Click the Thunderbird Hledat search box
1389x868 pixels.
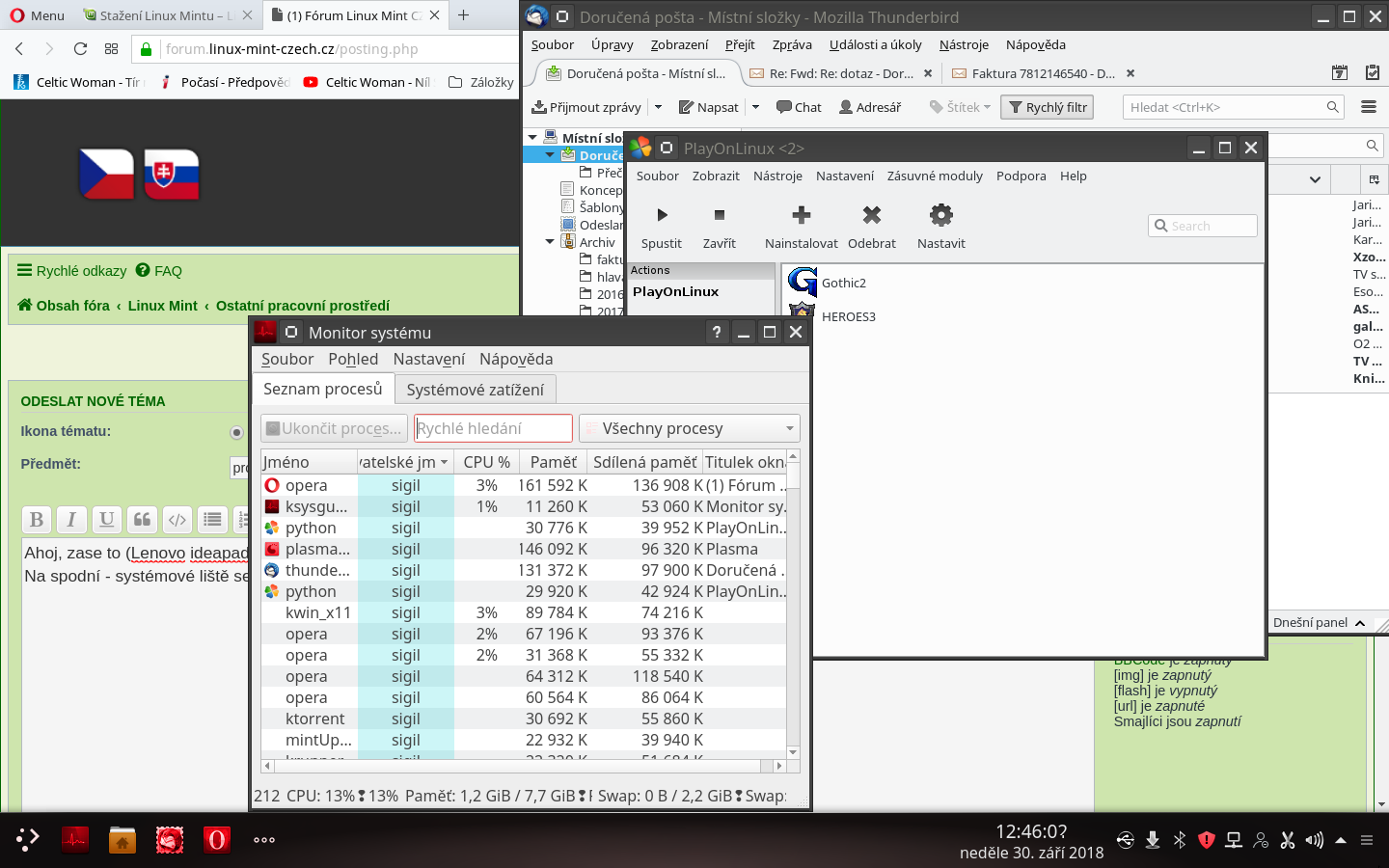[1234, 107]
